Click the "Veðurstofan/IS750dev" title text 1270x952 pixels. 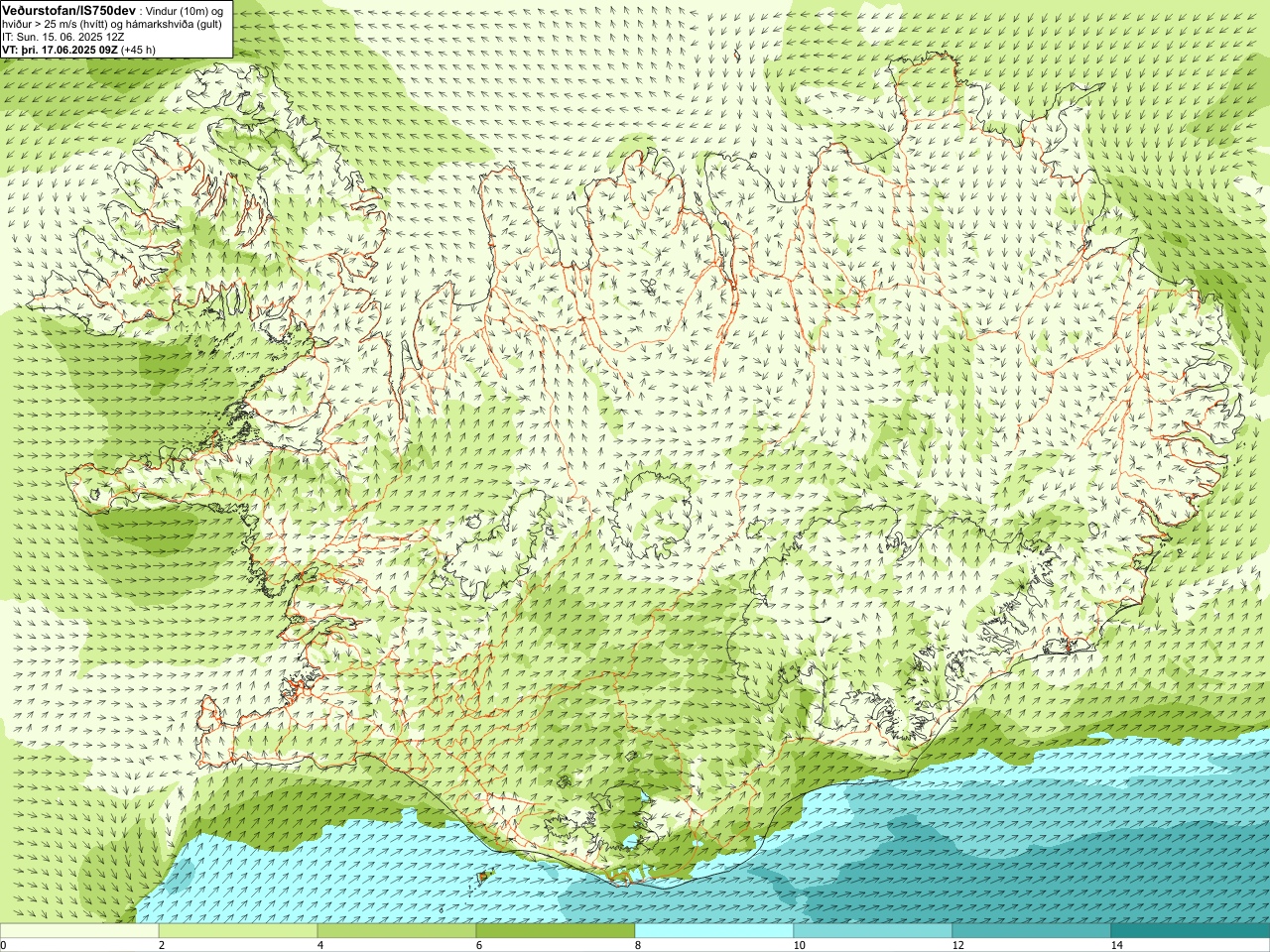(69, 10)
